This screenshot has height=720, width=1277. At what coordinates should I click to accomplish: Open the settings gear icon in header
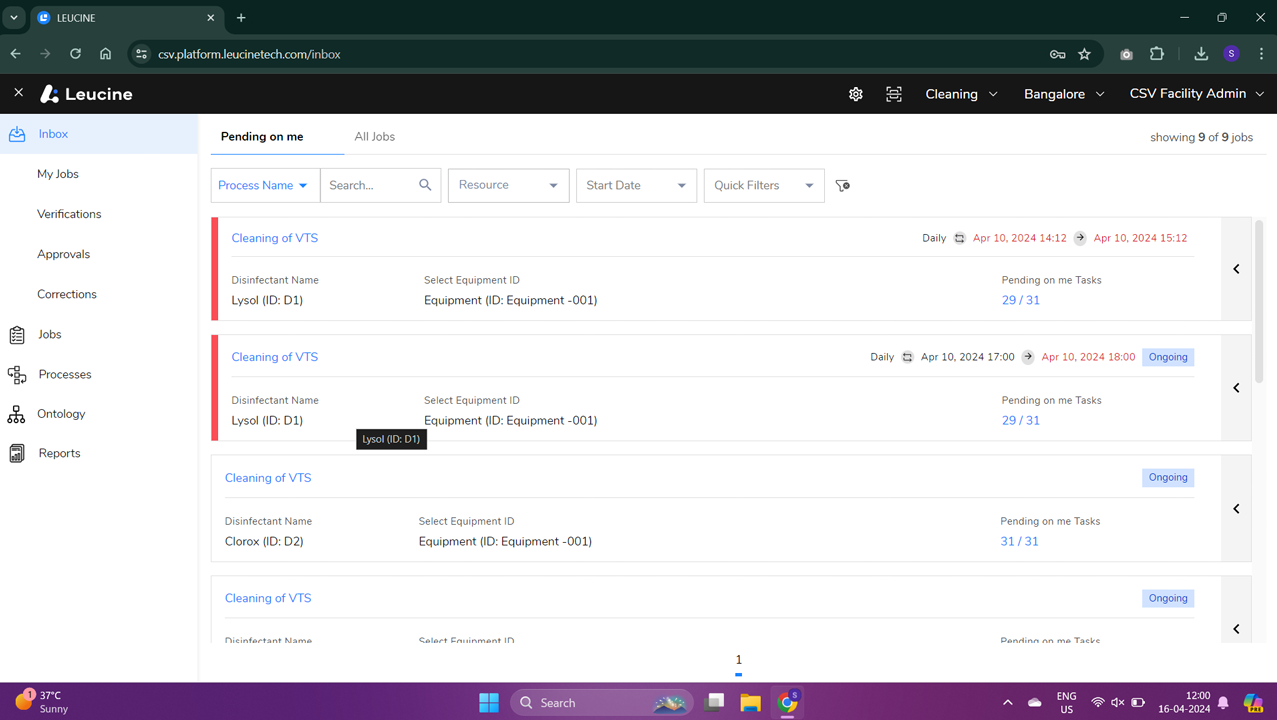pyautogui.click(x=855, y=94)
